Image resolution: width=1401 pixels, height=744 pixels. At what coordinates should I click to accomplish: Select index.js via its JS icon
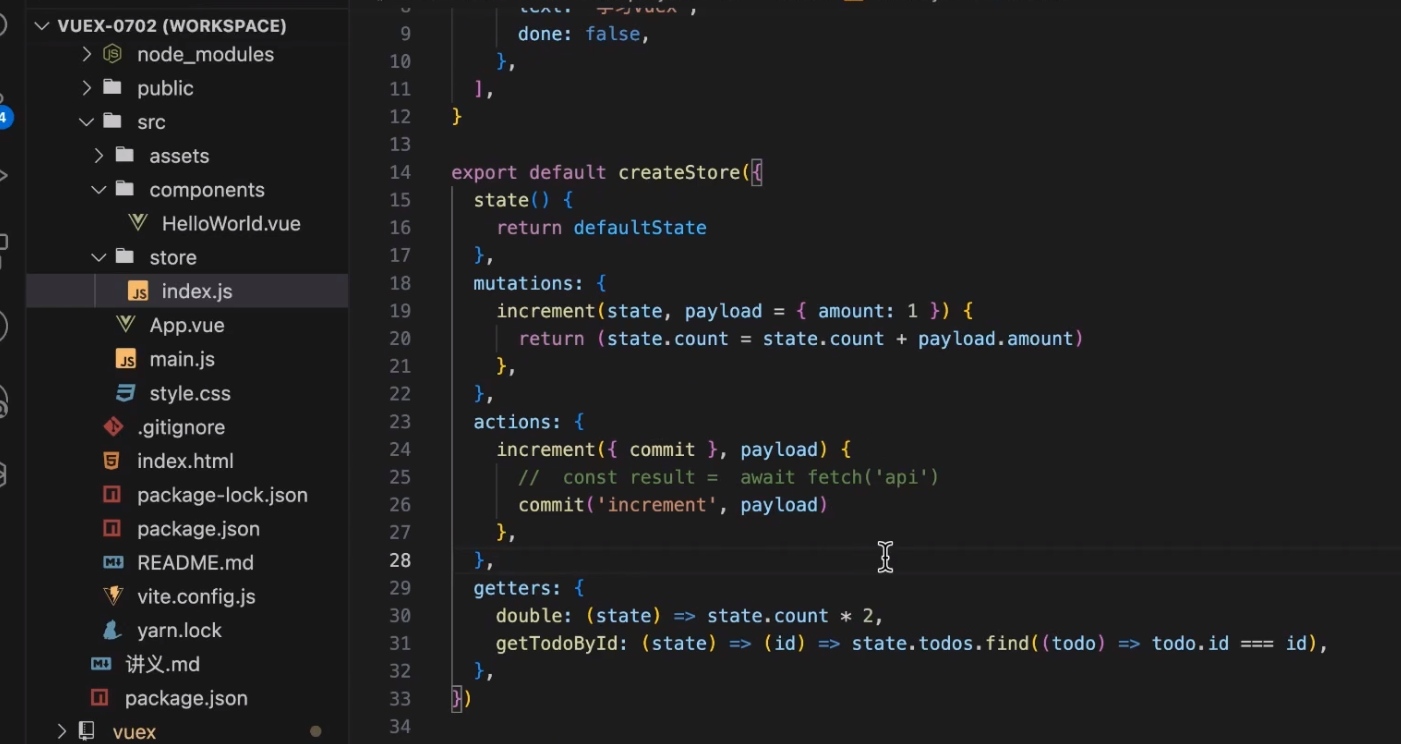pyautogui.click(x=138, y=291)
